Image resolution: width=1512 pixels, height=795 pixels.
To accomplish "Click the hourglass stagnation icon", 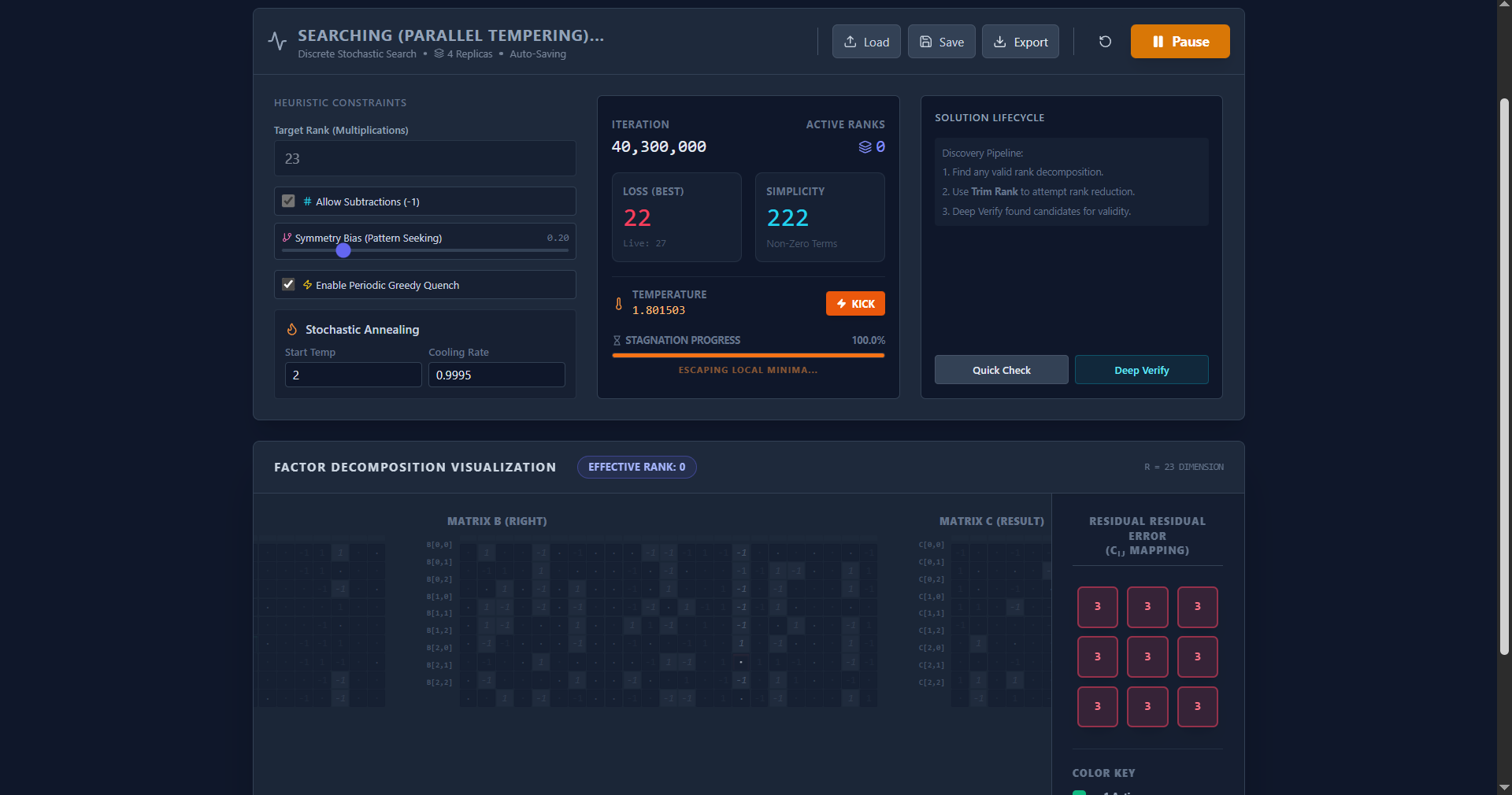I will tap(617, 341).
